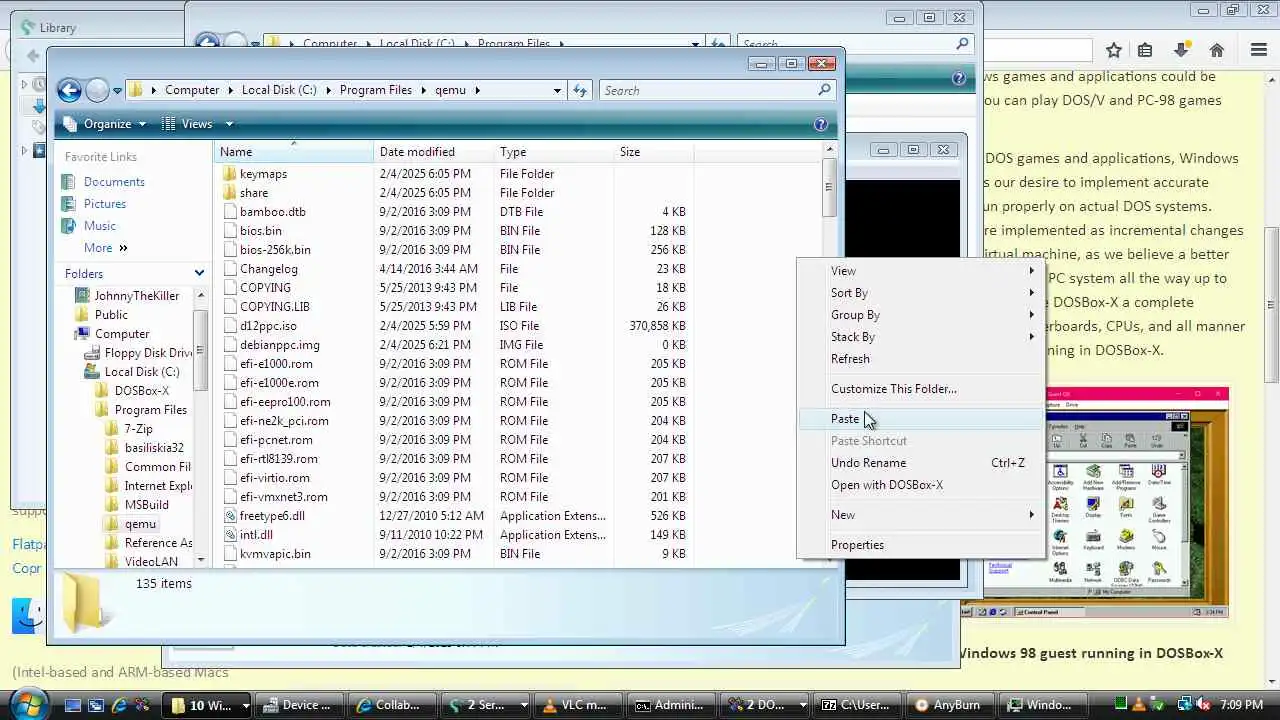Switch to the Device Manager taskbar button

click(299, 705)
